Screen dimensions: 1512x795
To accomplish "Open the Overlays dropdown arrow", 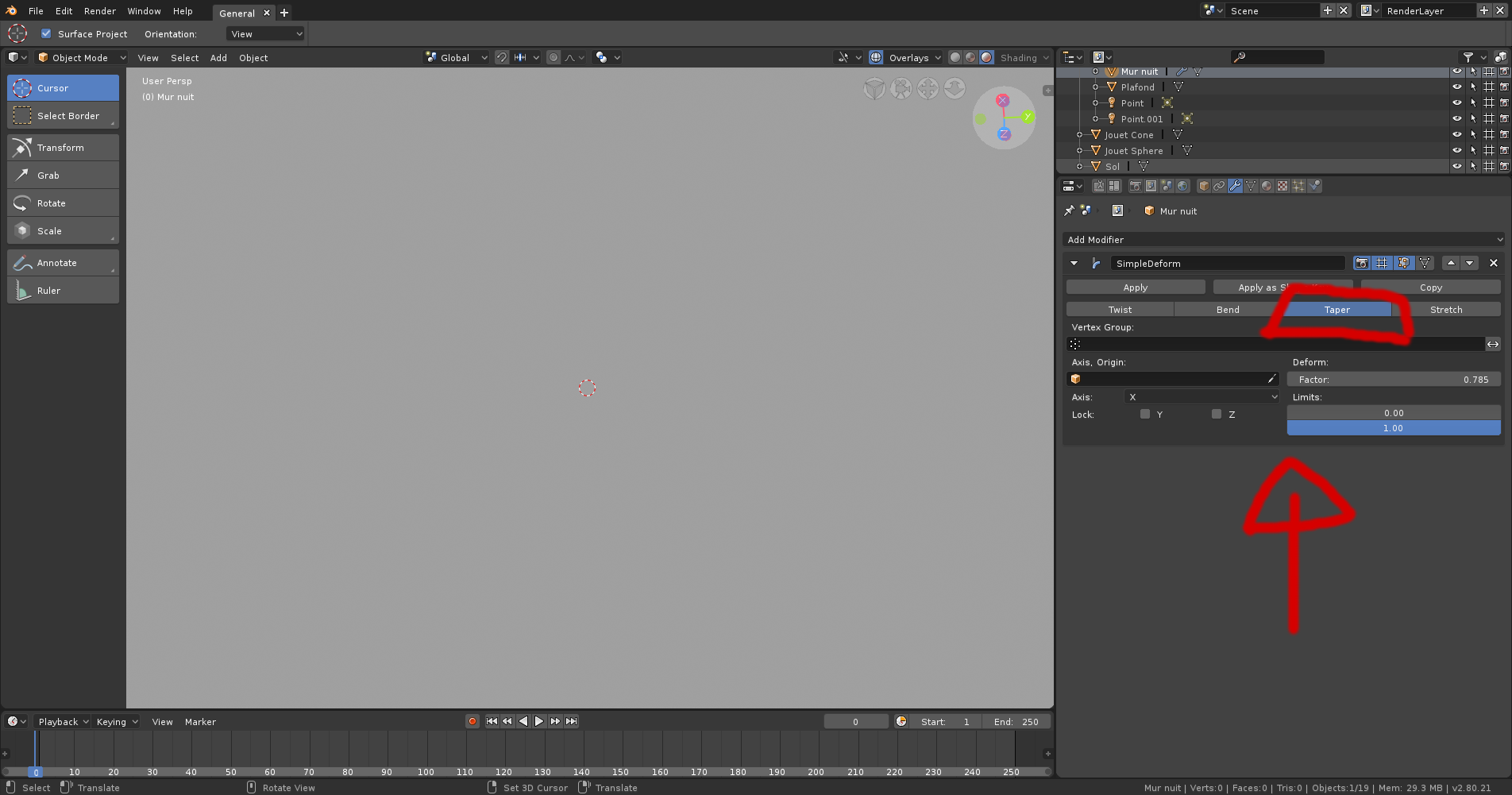I will click(938, 57).
